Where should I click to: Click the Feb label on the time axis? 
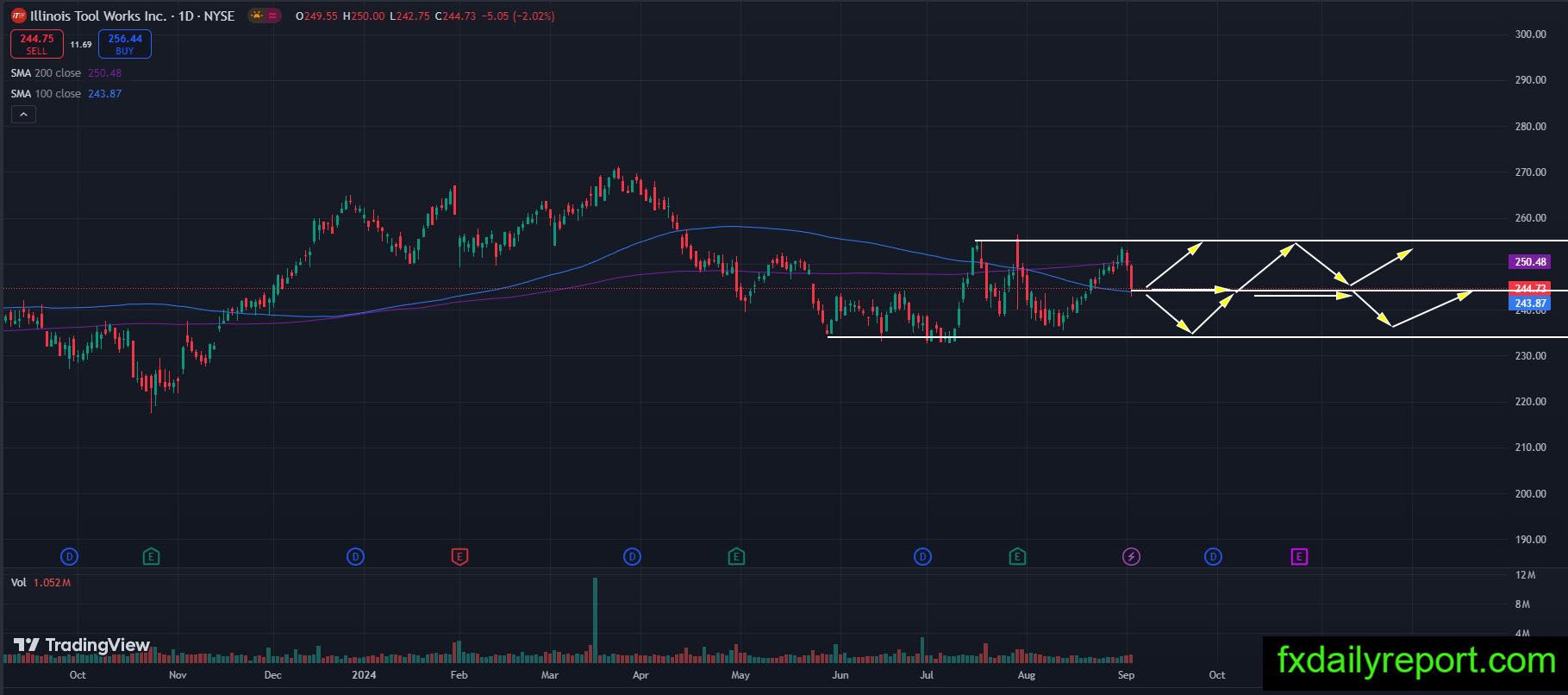tap(459, 675)
